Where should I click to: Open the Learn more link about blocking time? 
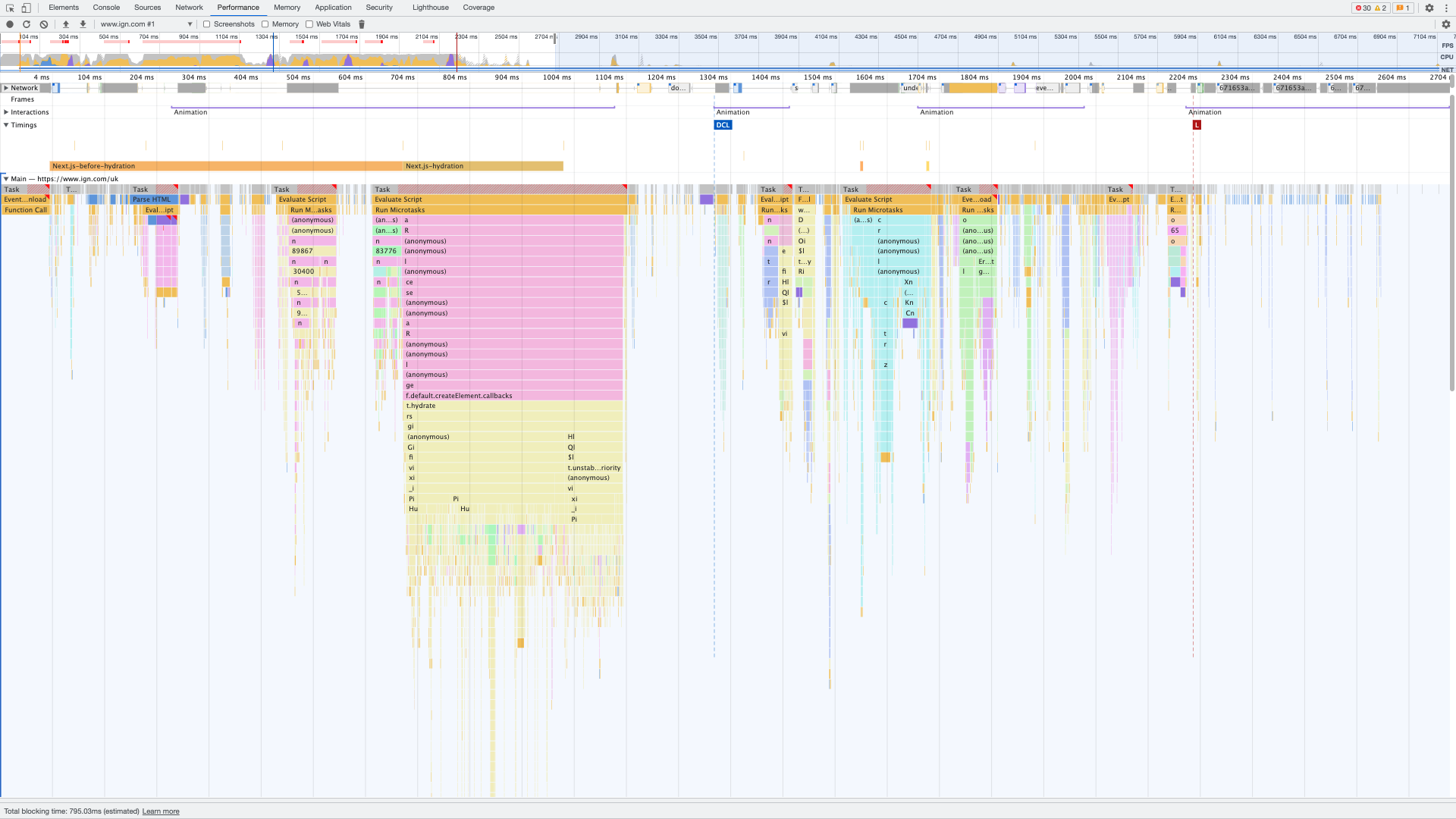coord(161,811)
